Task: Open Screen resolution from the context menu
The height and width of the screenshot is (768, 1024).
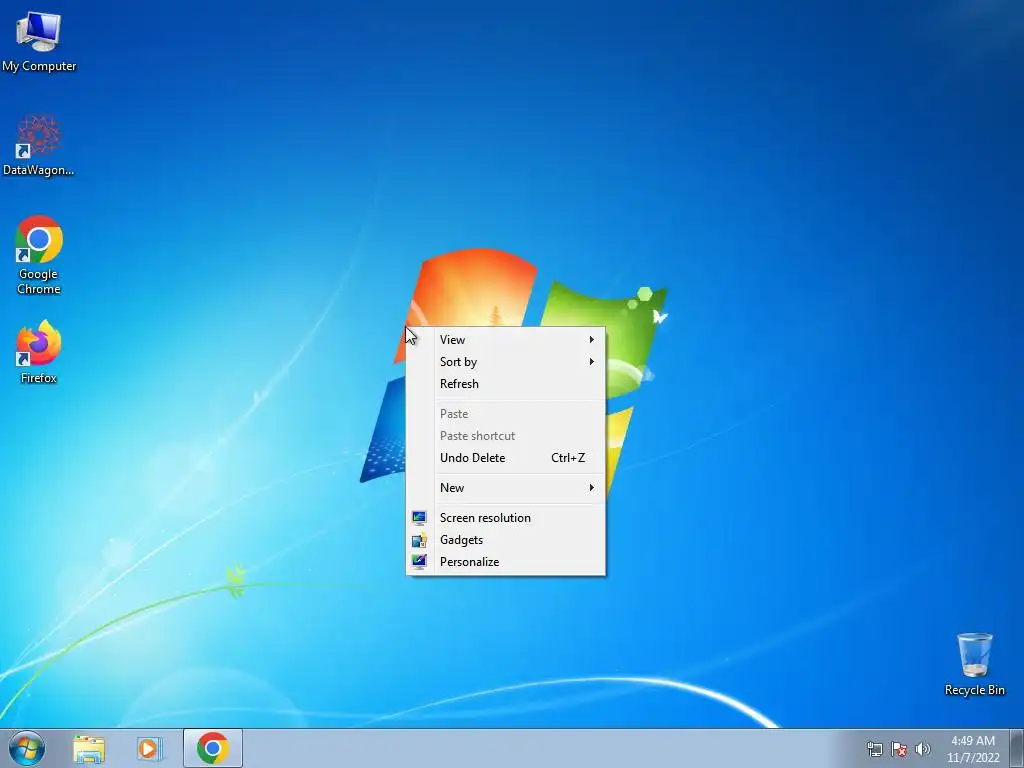Action: pyautogui.click(x=506, y=518)
